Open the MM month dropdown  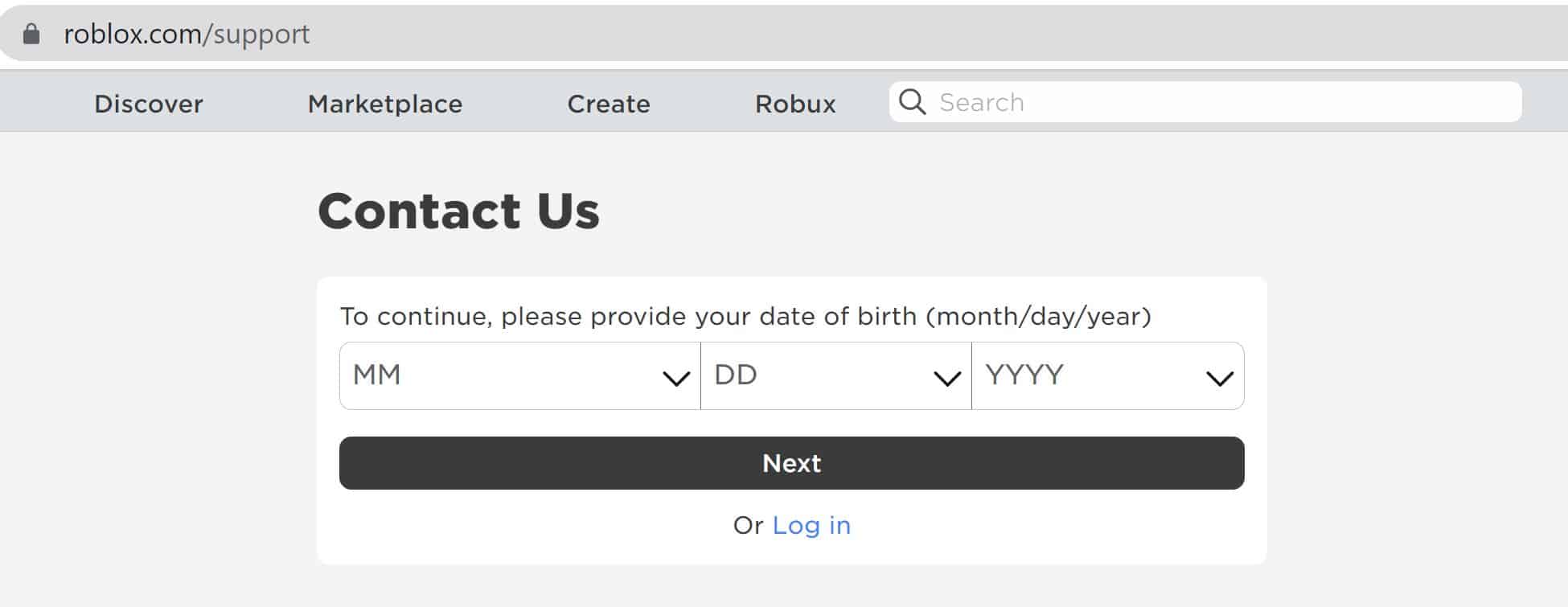(x=520, y=375)
